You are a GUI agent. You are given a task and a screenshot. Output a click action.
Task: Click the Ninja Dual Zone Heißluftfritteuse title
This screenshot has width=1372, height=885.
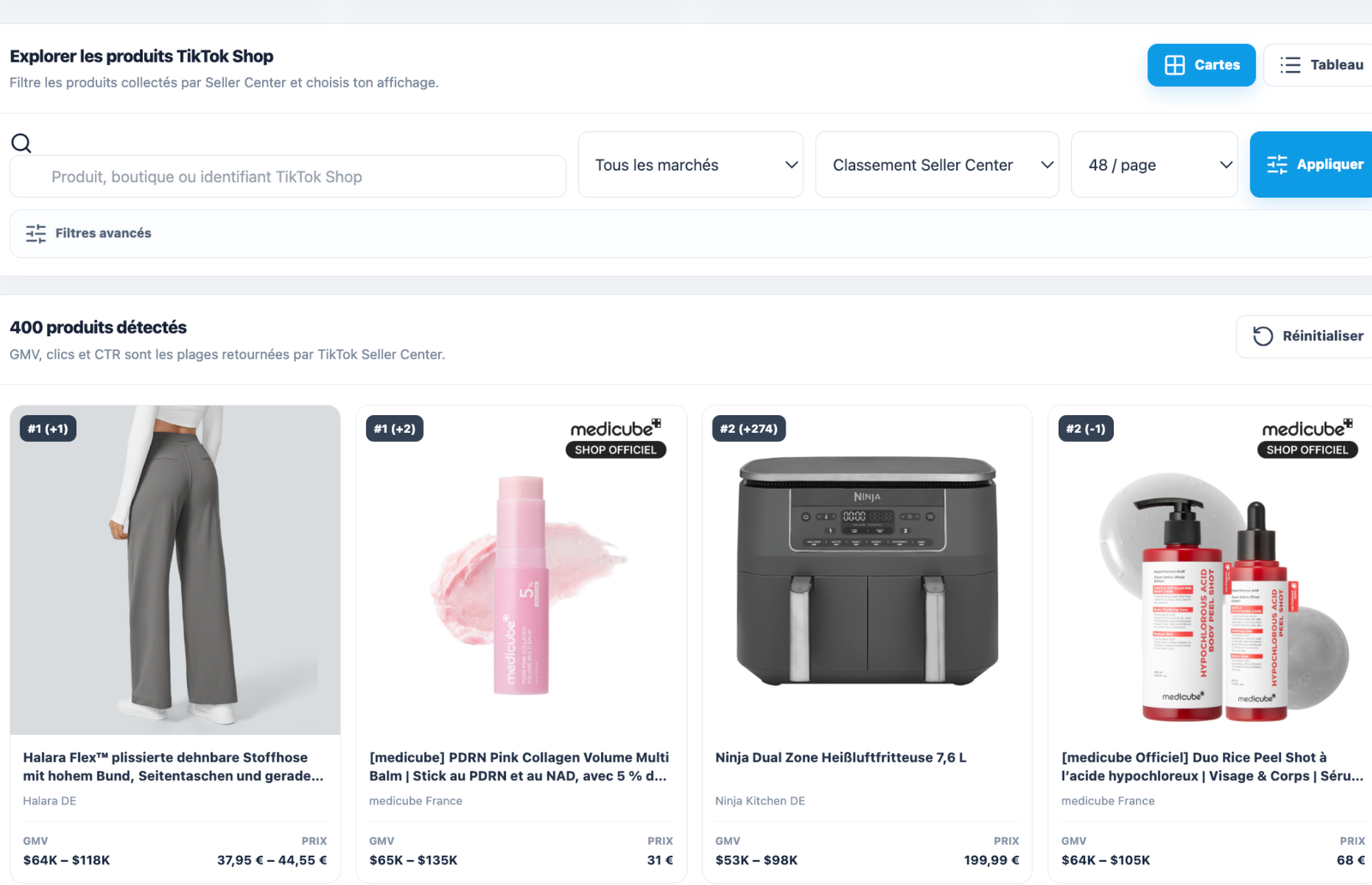click(840, 757)
